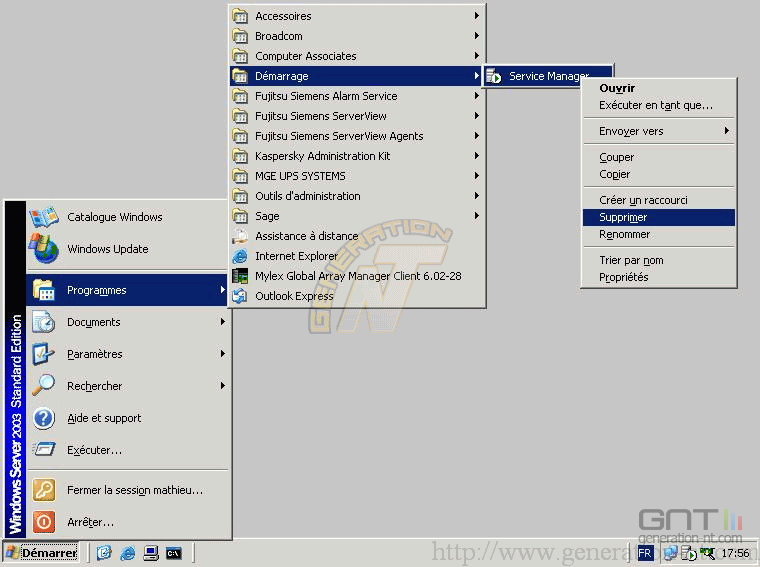The height and width of the screenshot is (567, 760).
Task: Click the Accessoires folder icon
Action: click(x=240, y=16)
